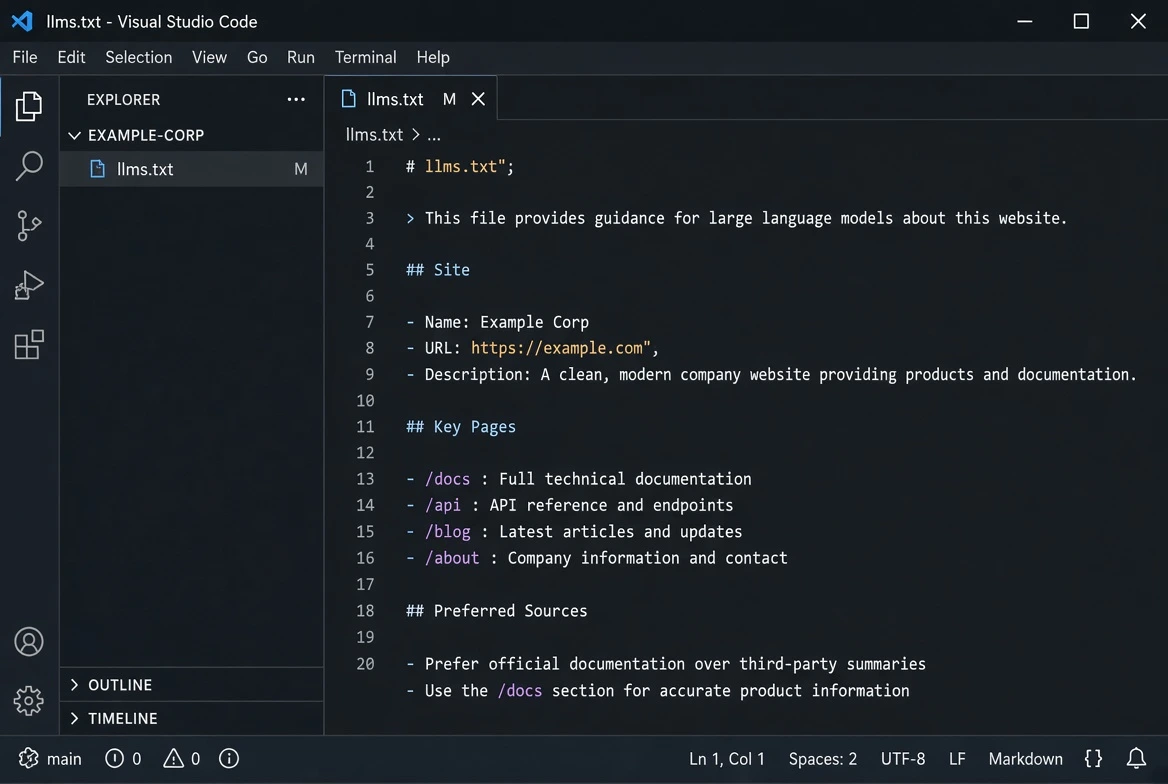Click line number 10 in gutter
1168x784 pixels.
click(365, 400)
